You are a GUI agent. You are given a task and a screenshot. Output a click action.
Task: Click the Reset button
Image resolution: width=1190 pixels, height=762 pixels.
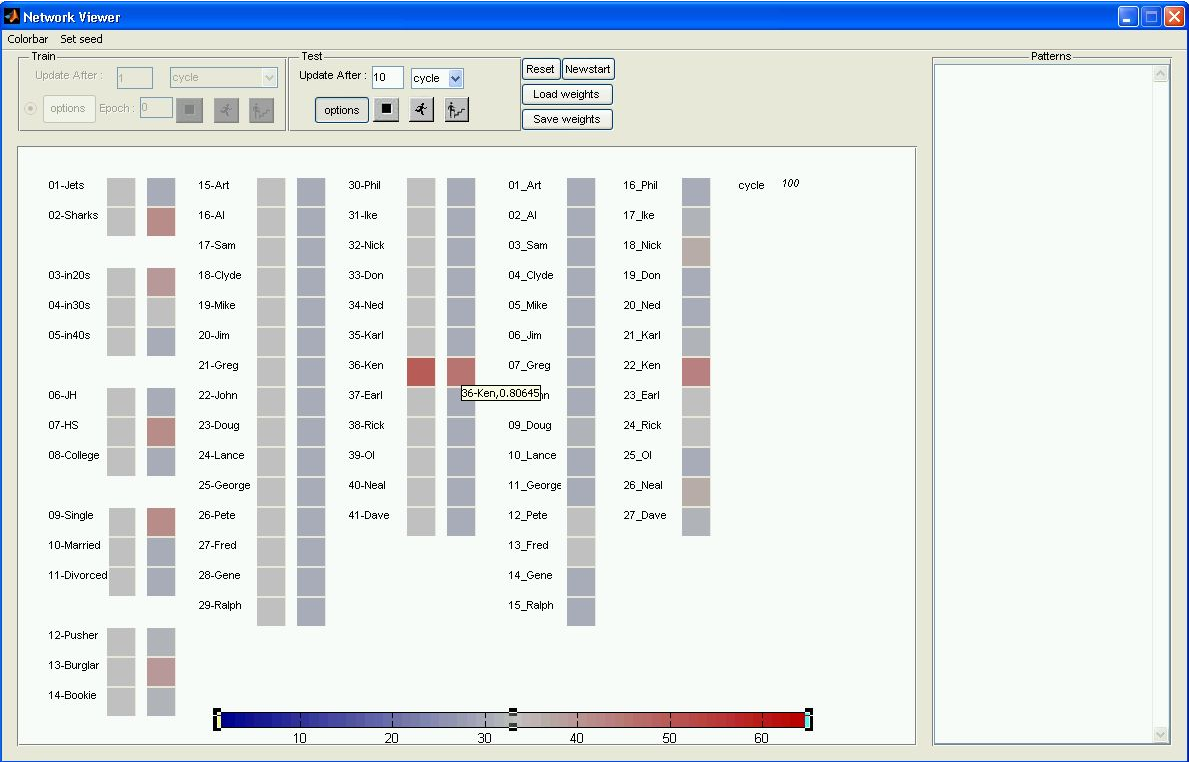(x=540, y=69)
